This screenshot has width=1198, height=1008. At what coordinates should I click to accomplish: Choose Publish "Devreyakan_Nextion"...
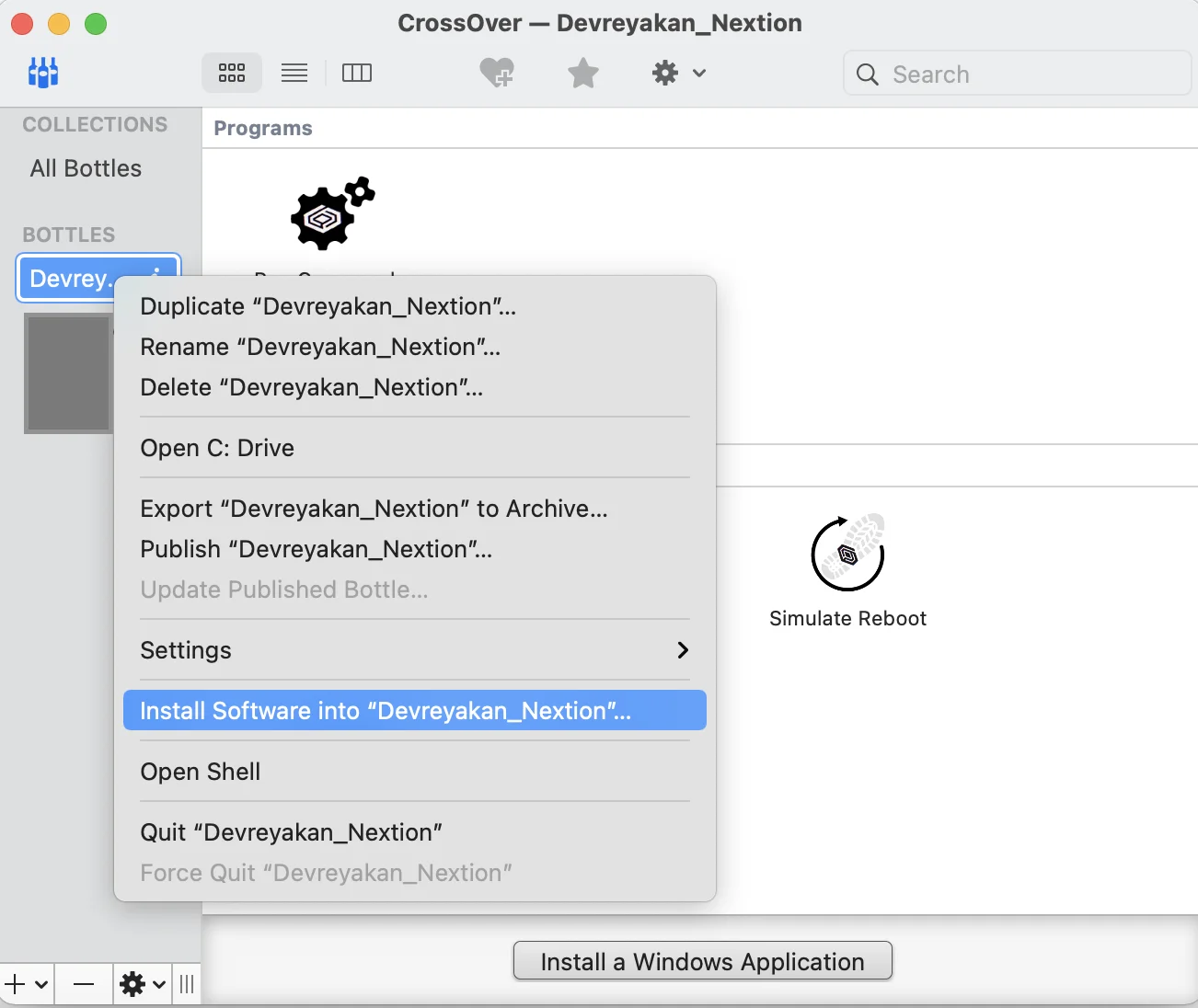point(415,549)
